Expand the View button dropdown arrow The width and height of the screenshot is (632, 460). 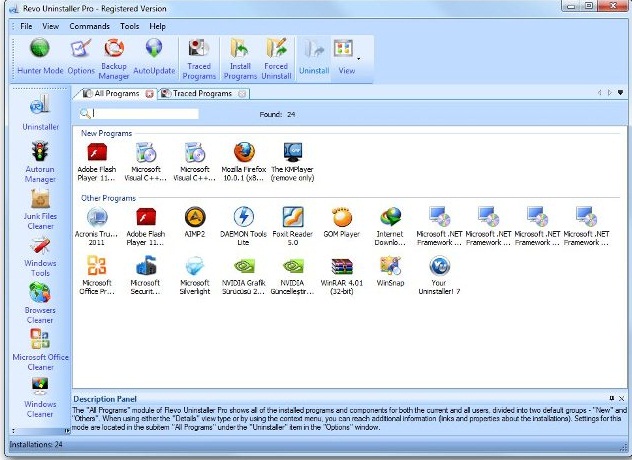(x=359, y=59)
